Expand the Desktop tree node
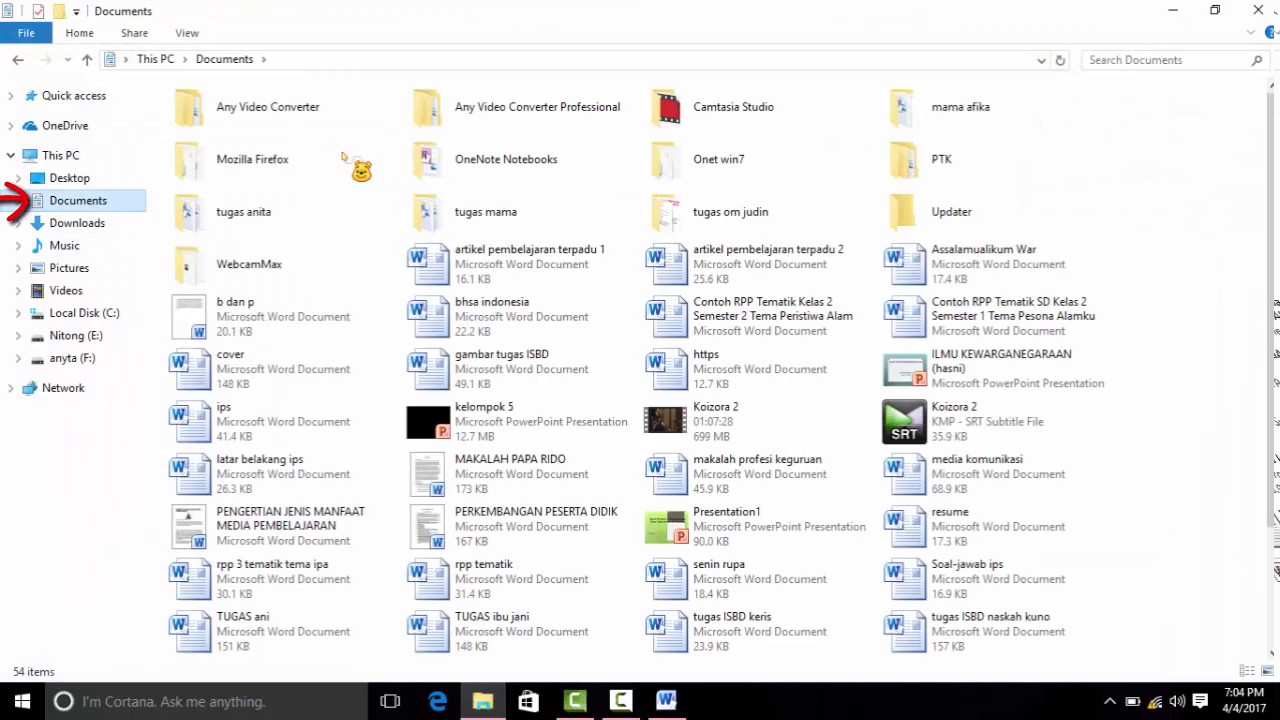 (x=19, y=178)
